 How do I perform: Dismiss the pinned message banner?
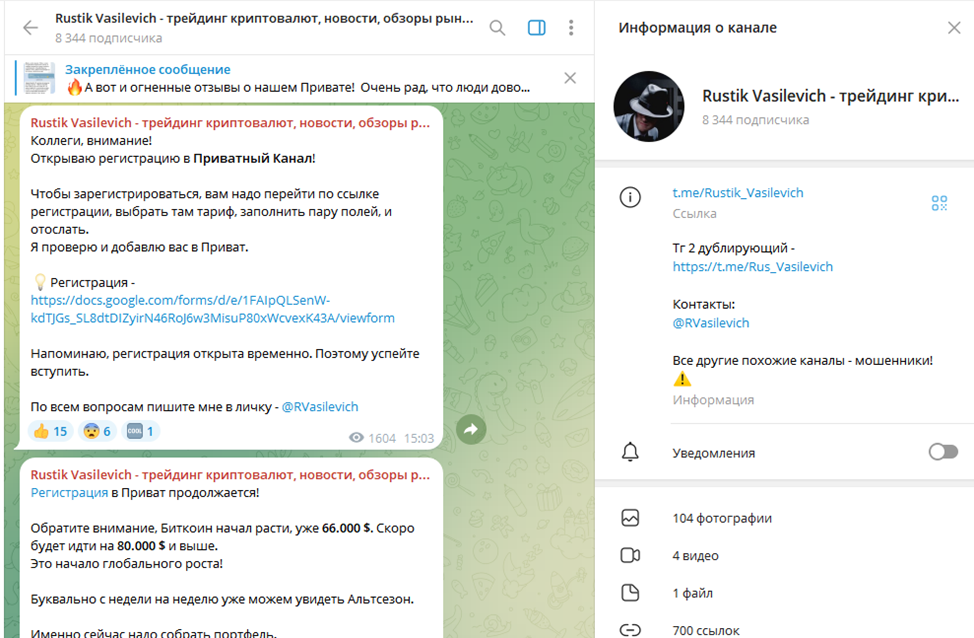pyautogui.click(x=570, y=78)
